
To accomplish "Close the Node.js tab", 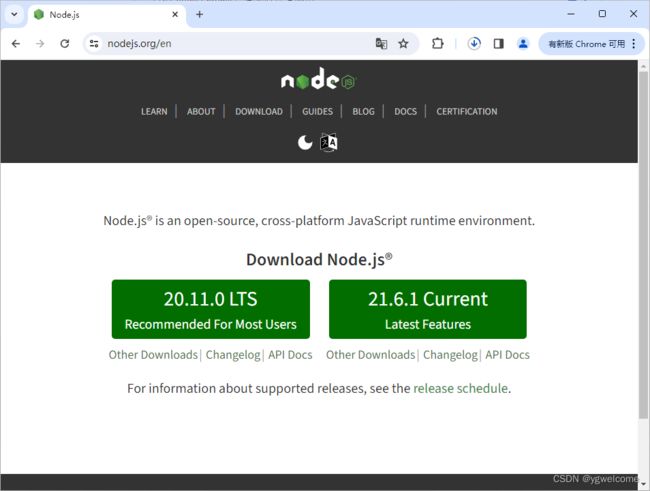I will pyautogui.click(x=175, y=14).
